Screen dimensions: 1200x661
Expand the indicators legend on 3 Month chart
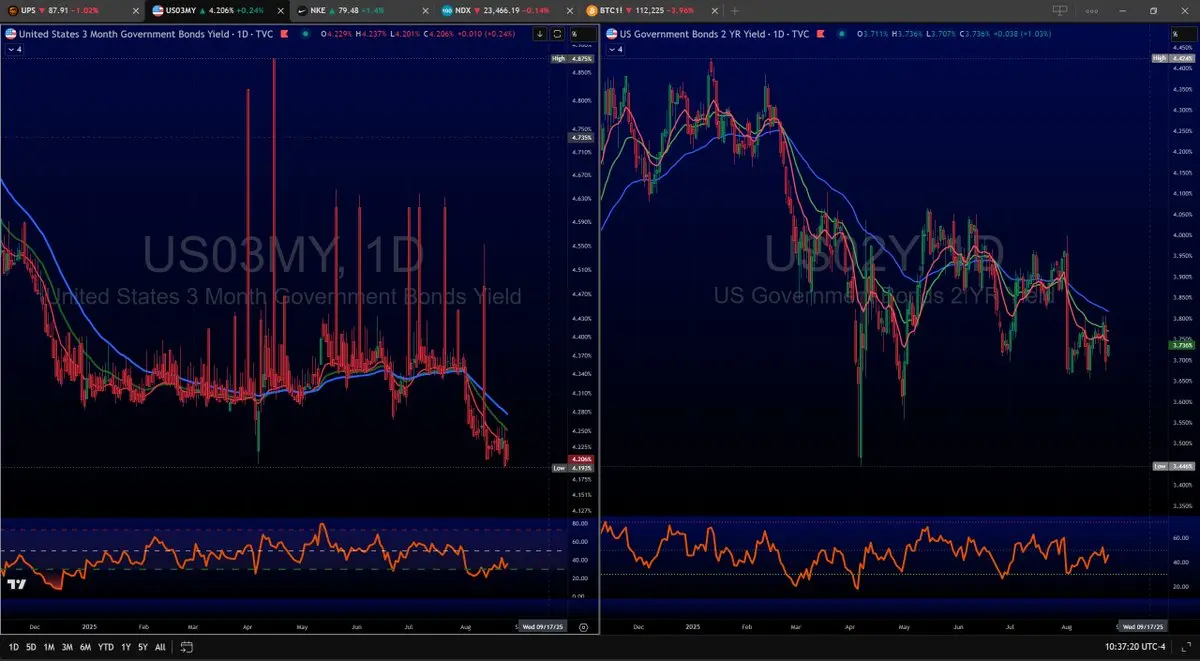[x=16, y=48]
